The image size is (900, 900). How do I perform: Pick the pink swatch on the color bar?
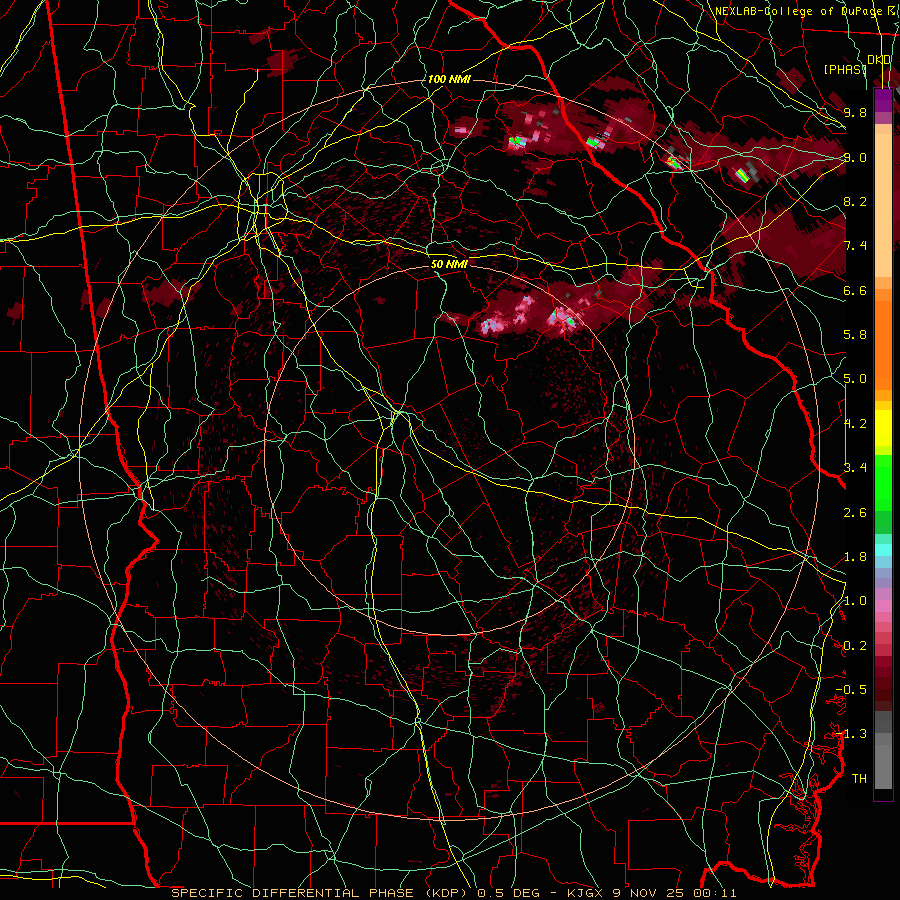tap(883, 606)
